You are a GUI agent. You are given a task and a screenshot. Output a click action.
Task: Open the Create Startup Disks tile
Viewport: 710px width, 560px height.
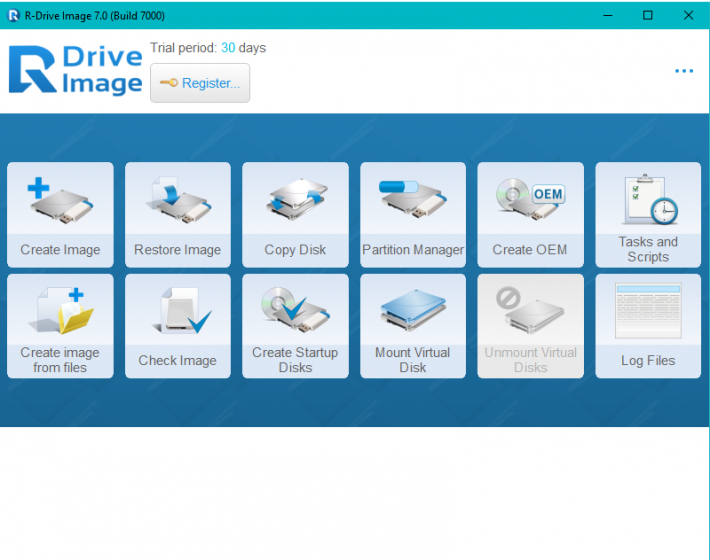click(295, 326)
